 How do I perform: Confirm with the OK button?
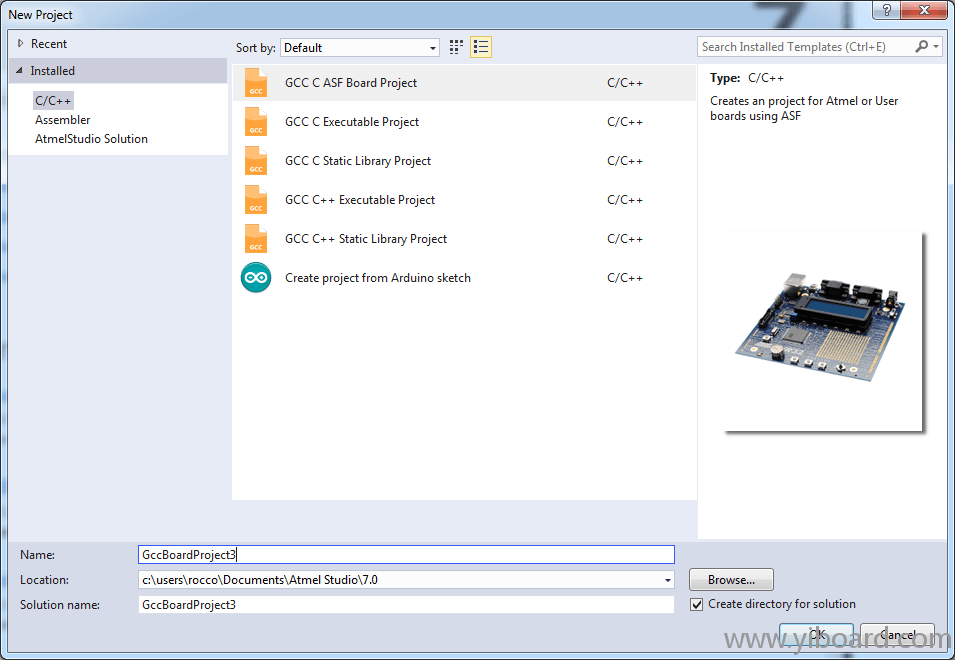(816, 635)
